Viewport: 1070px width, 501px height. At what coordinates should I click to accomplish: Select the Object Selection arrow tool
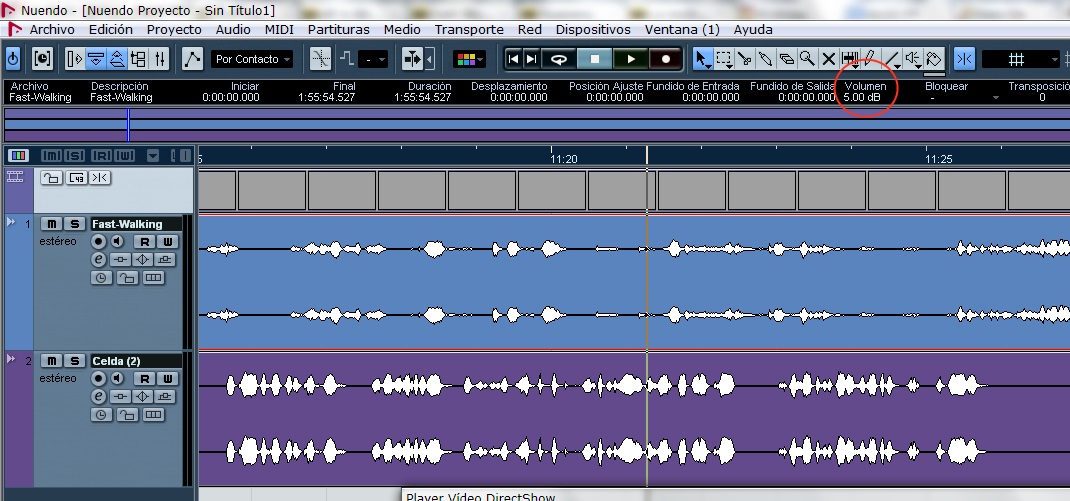(703, 59)
